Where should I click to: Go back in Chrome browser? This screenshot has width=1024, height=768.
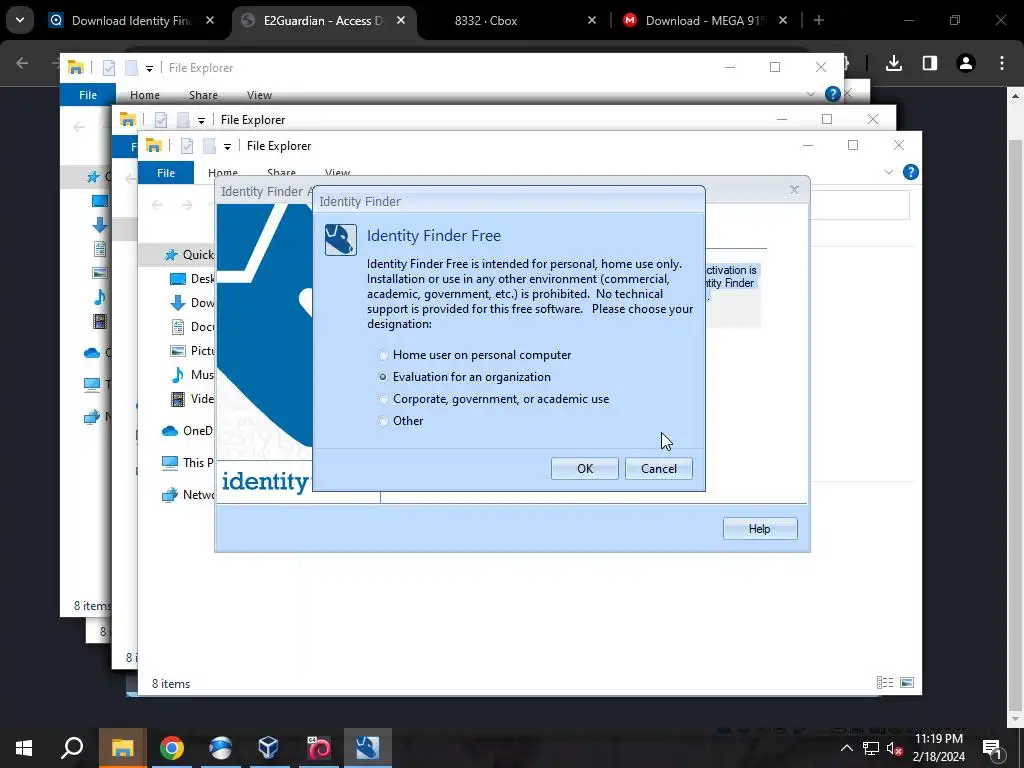(22, 63)
